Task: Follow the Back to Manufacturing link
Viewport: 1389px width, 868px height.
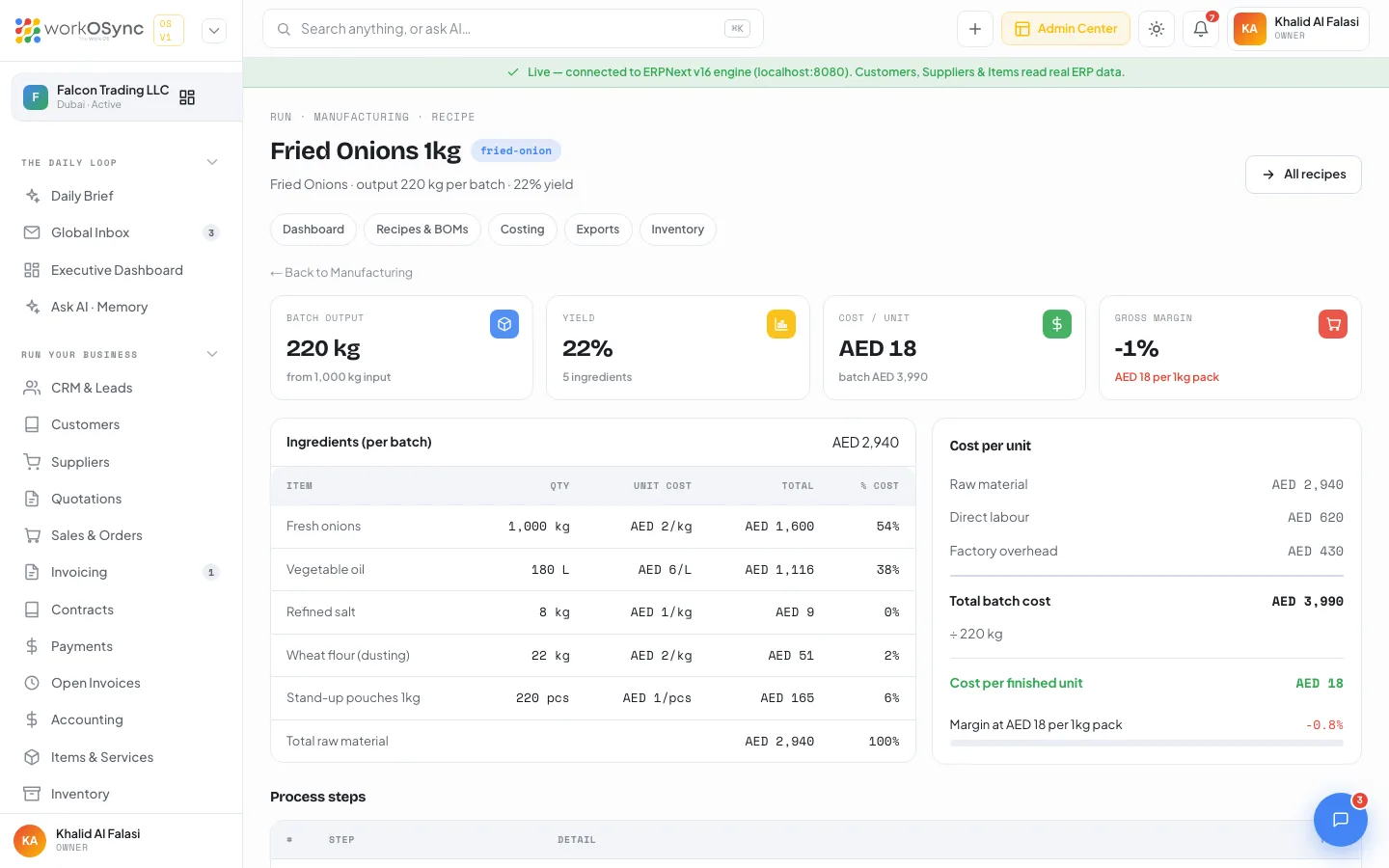Action: [341, 273]
